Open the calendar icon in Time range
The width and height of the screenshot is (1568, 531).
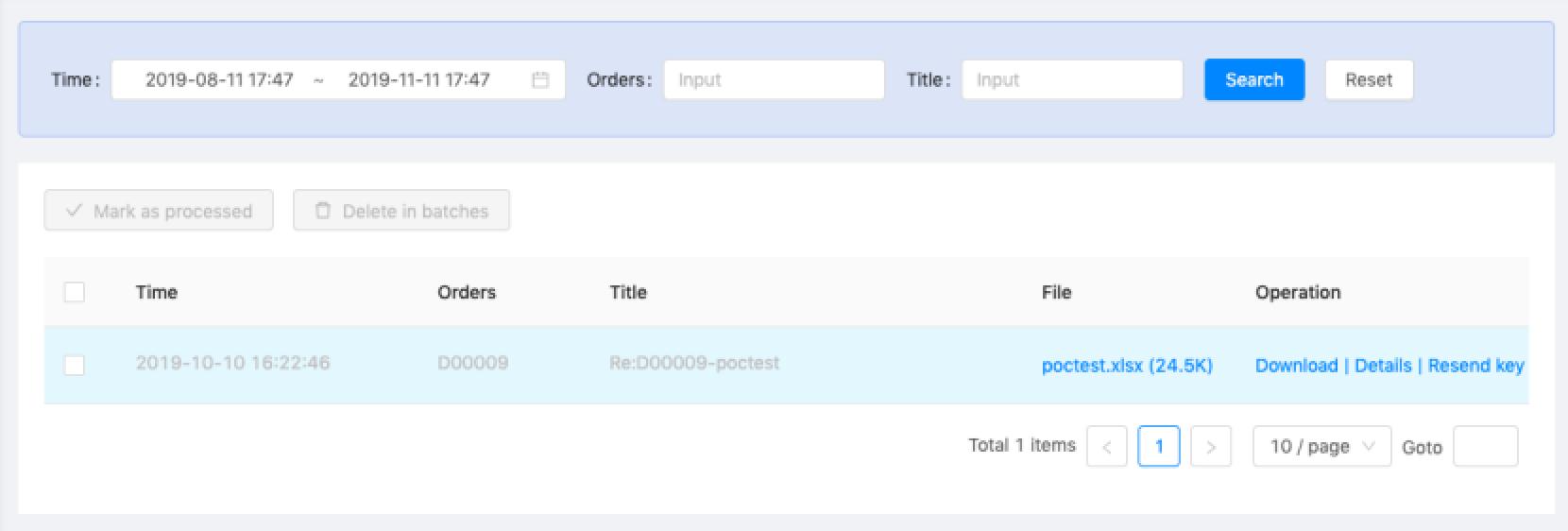pos(540,80)
